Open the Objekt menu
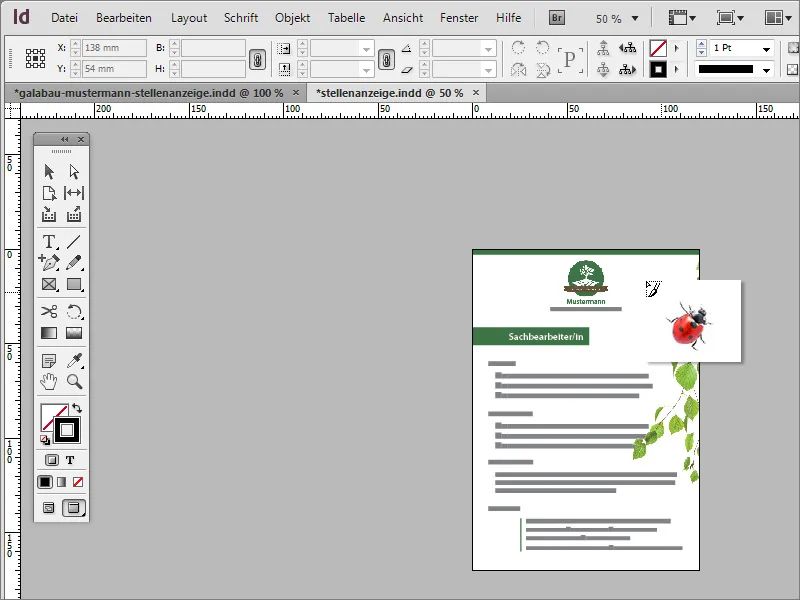 [x=292, y=18]
